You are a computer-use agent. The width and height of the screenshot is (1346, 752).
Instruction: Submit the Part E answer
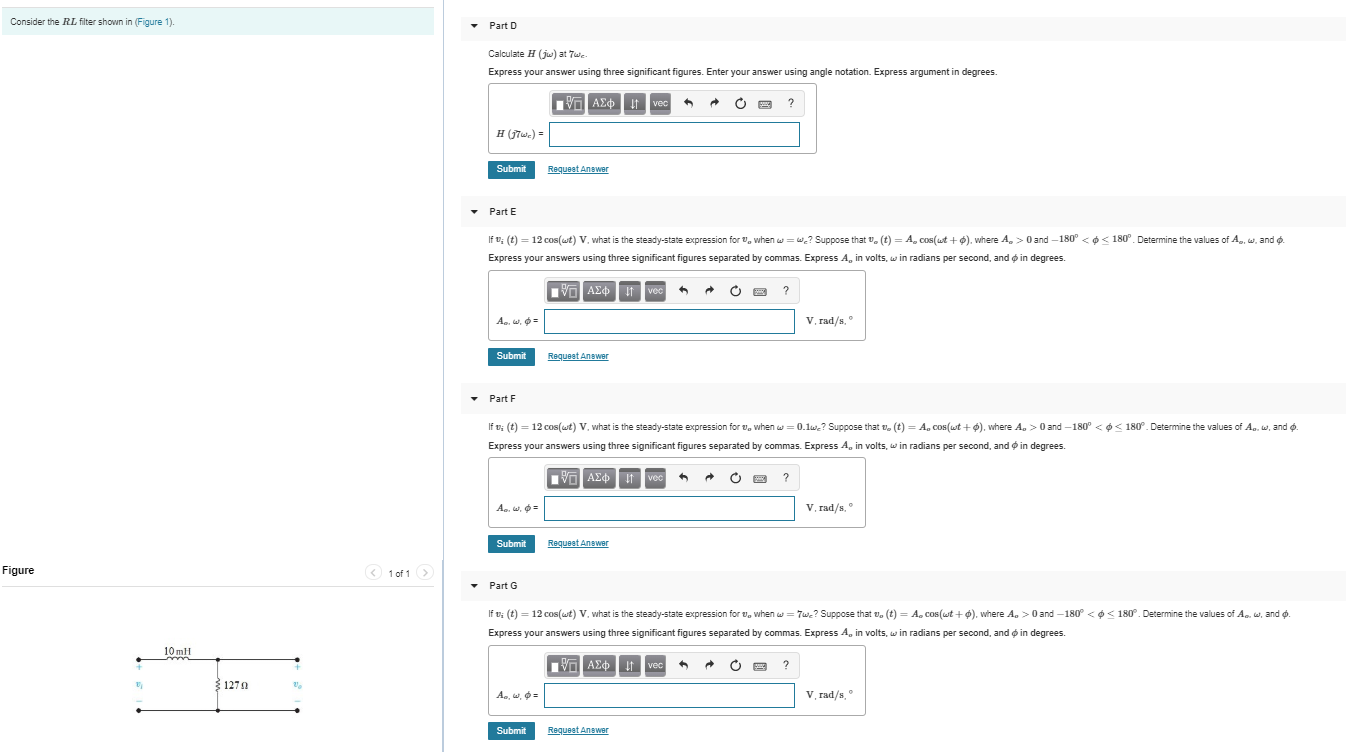511,356
